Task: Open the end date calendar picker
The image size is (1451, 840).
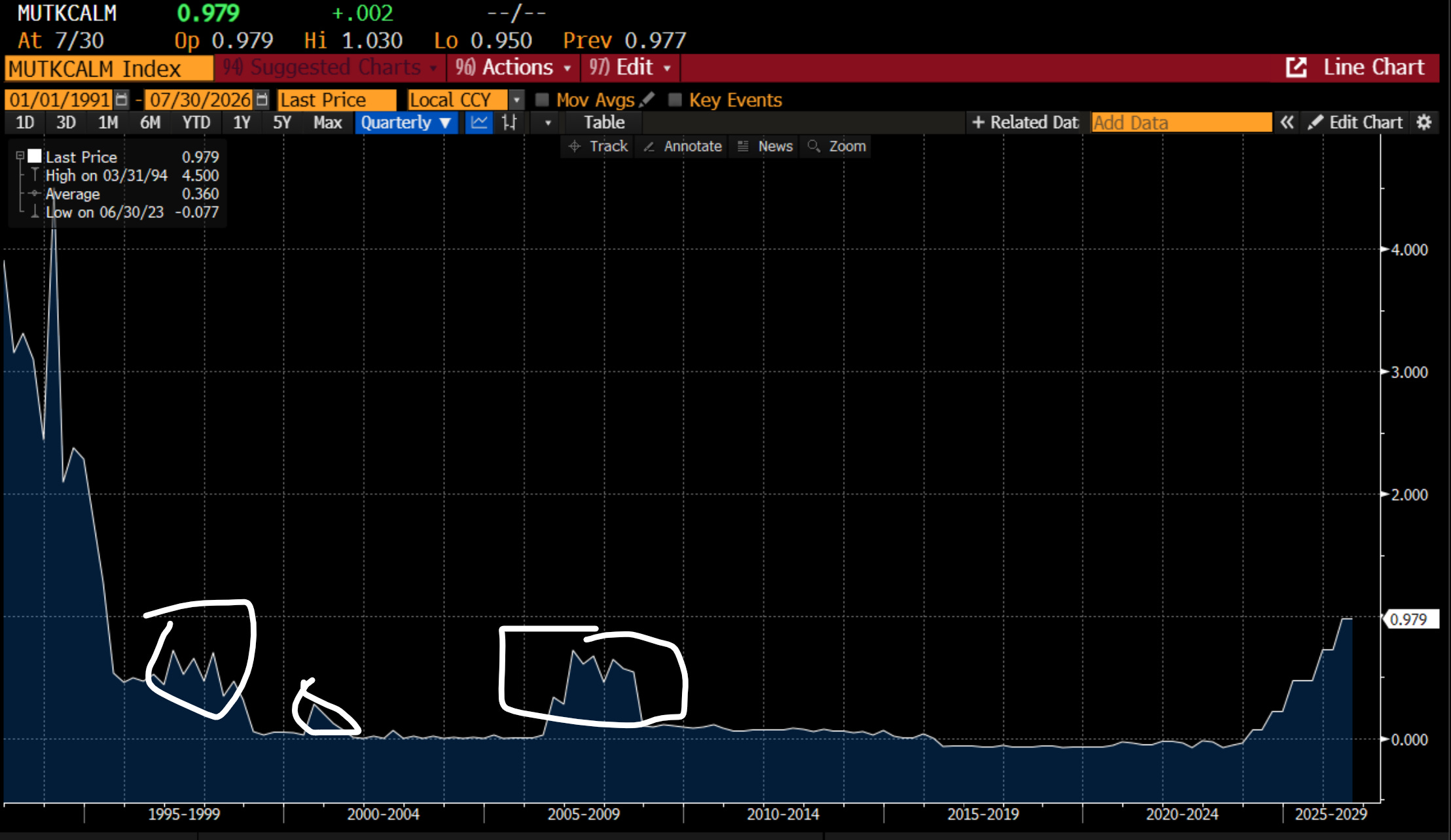Action: pos(262,99)
